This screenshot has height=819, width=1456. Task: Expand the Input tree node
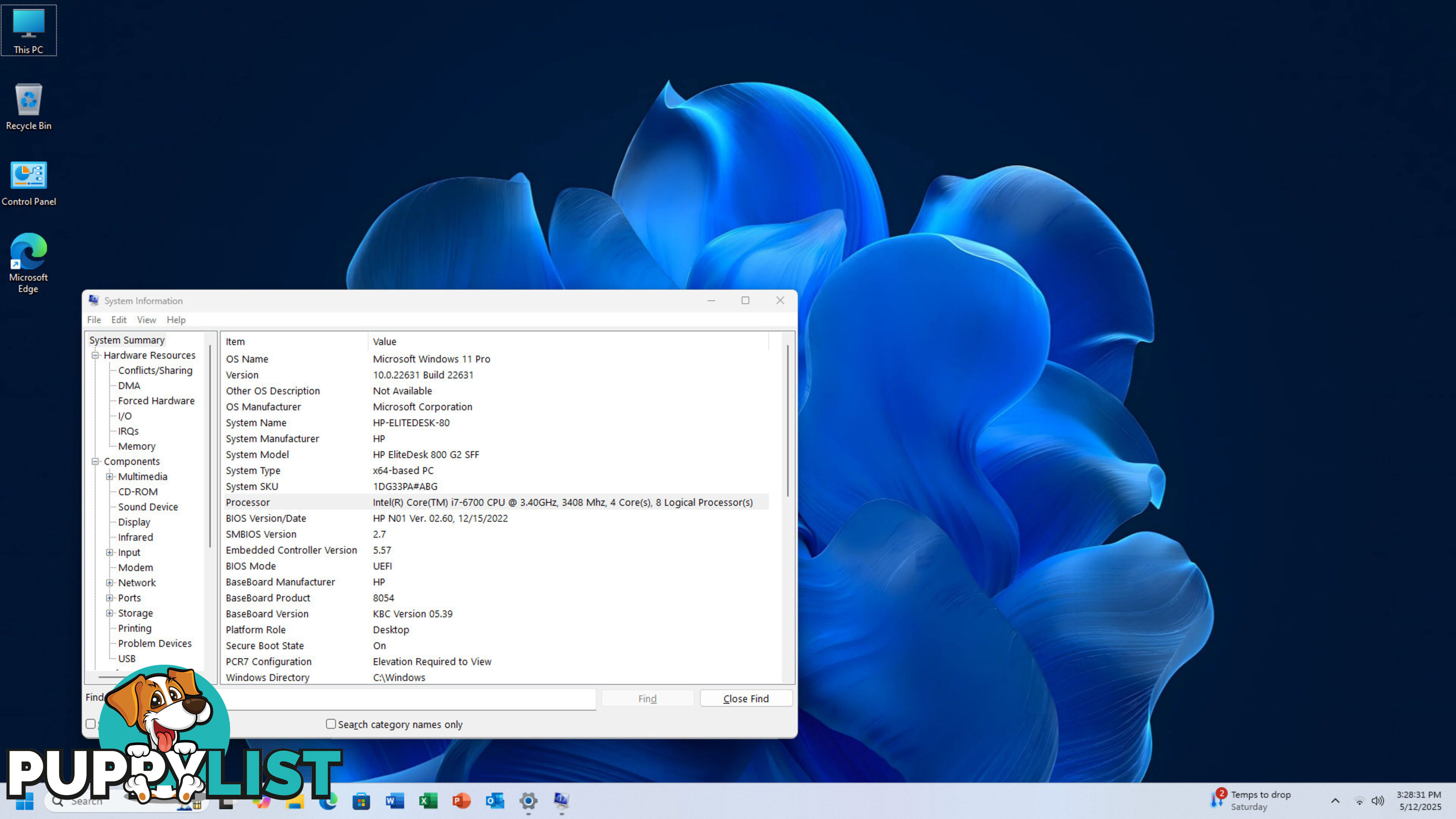point(110,553)
